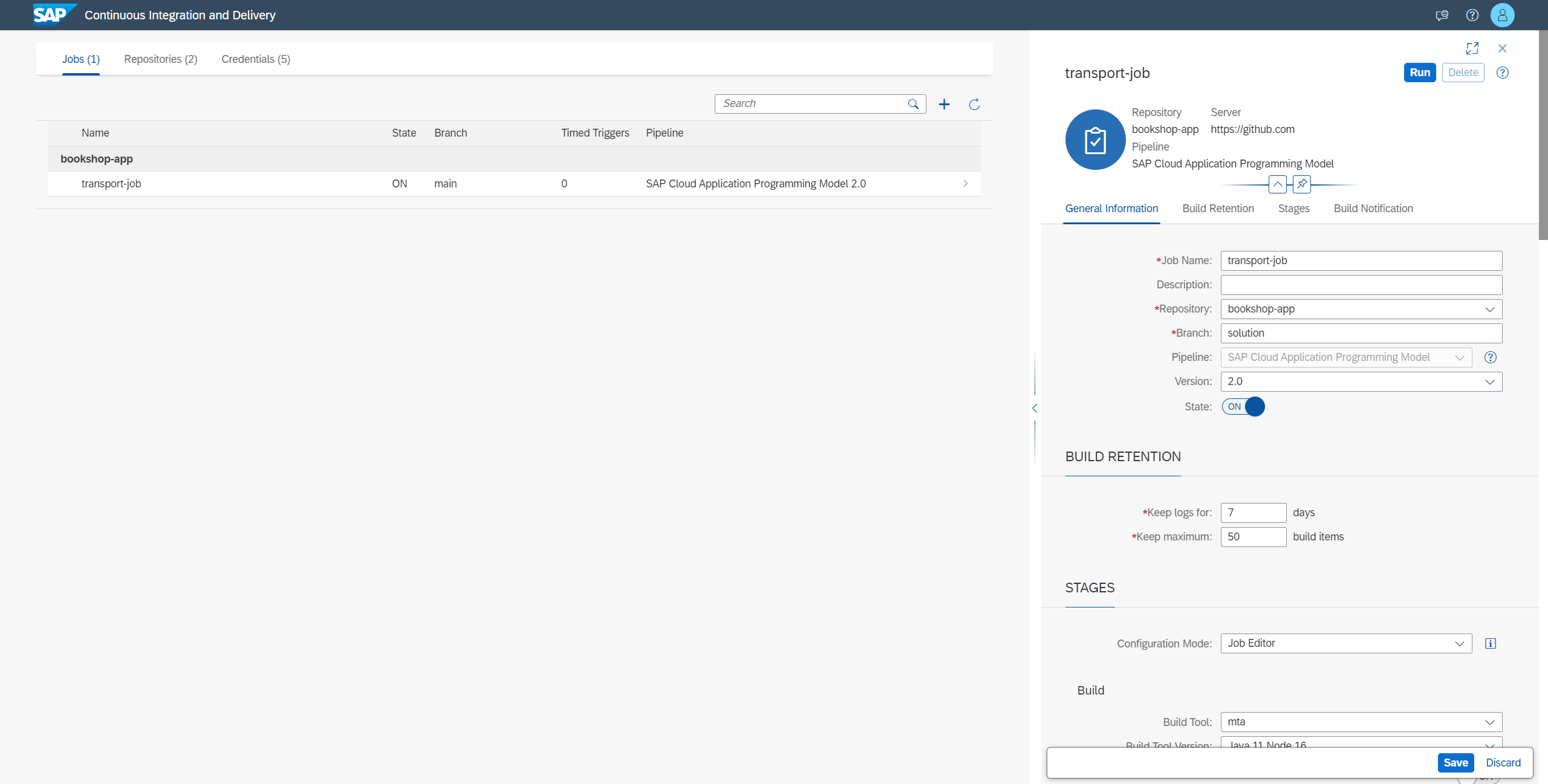1548x784 pixels.
Task: Click the search magnifier icon
Action: click(913, 104)
